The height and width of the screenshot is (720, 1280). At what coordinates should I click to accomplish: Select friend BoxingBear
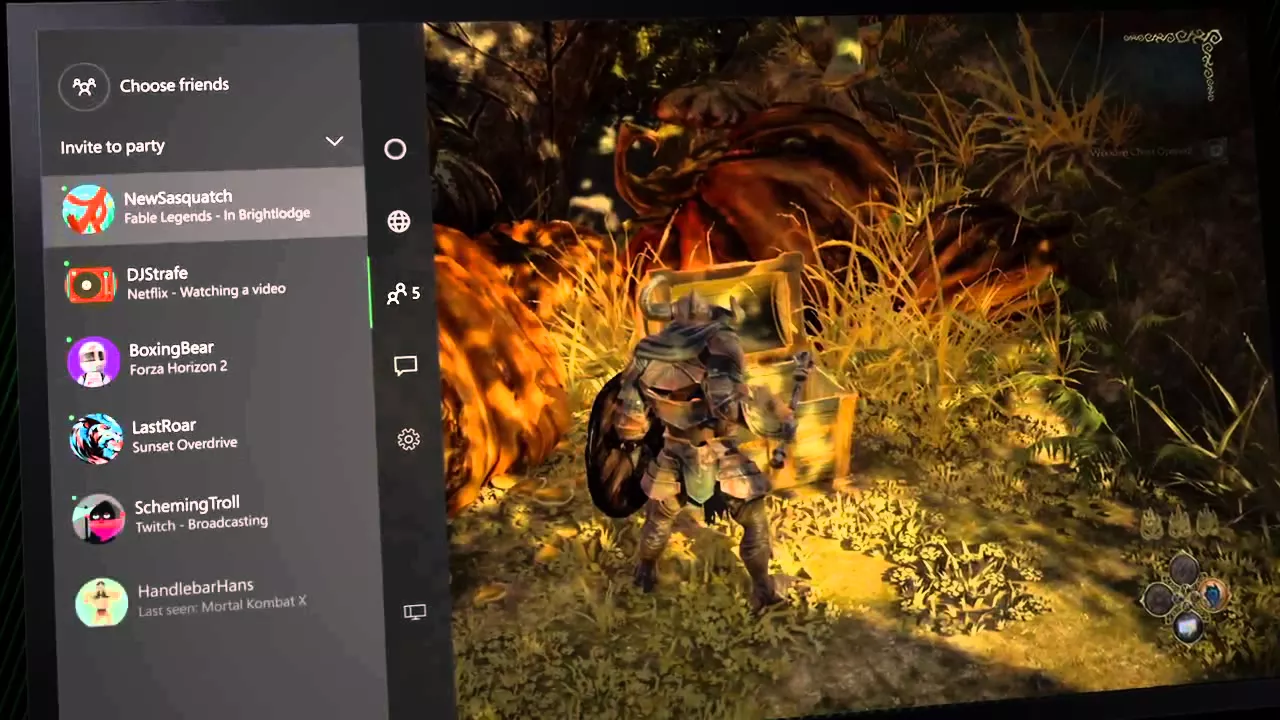coord(209,359)
